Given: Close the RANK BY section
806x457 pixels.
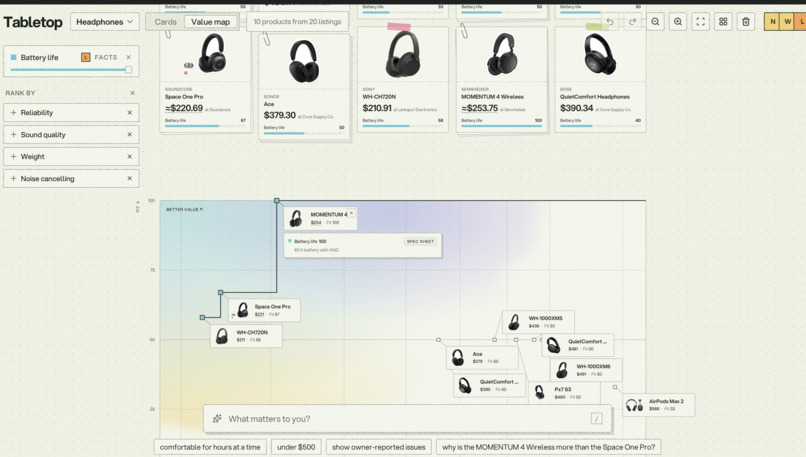Looking at the screenshot, I should pyautogui.click(x=132, y=93).
